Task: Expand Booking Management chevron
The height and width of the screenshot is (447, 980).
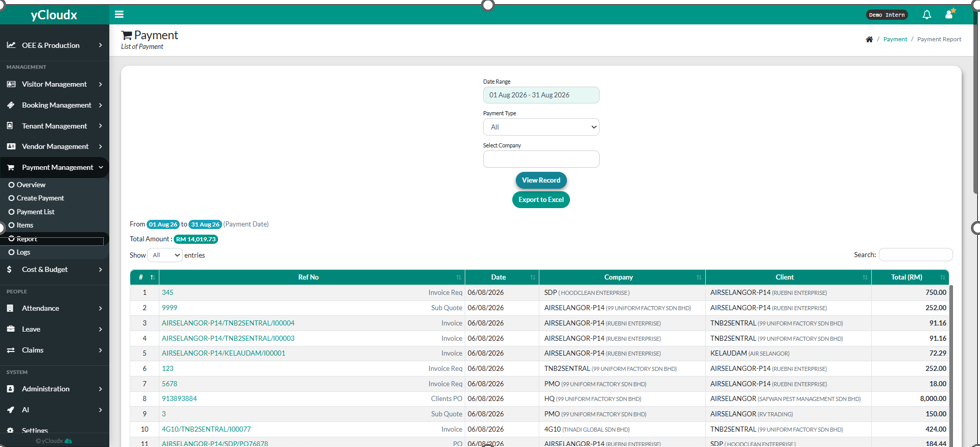Action: pos(100,105)
